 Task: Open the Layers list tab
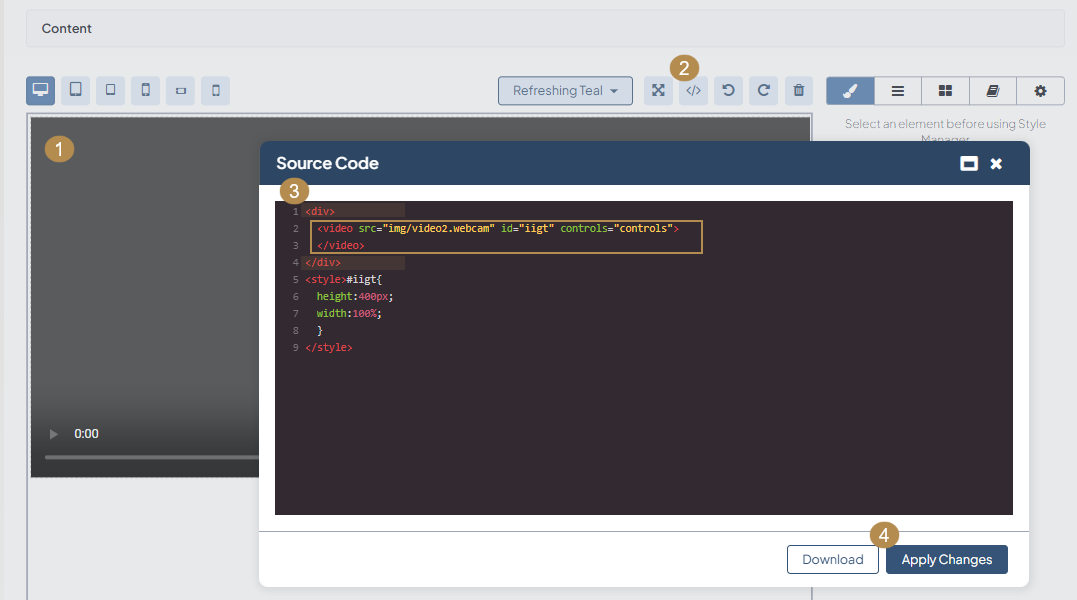898,91
